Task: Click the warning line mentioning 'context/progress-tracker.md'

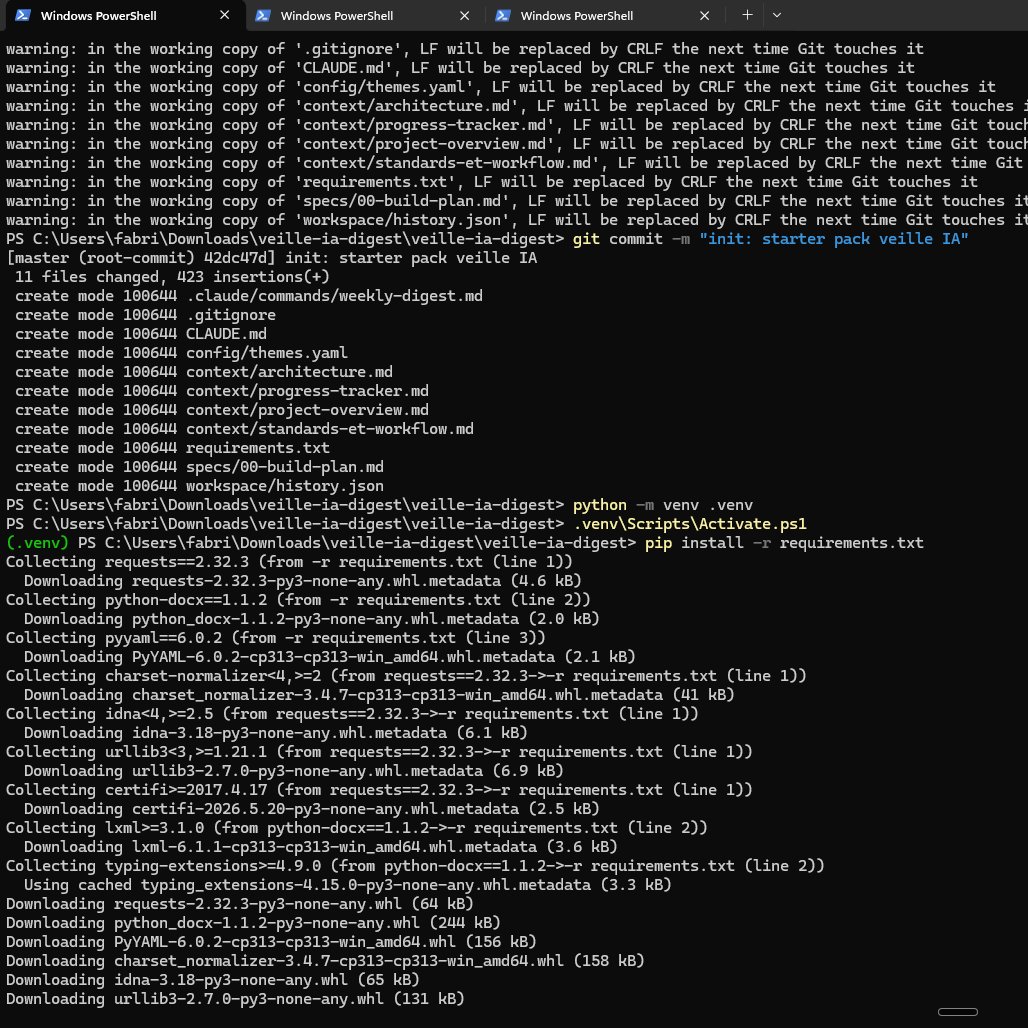Action: click(517, 125)
